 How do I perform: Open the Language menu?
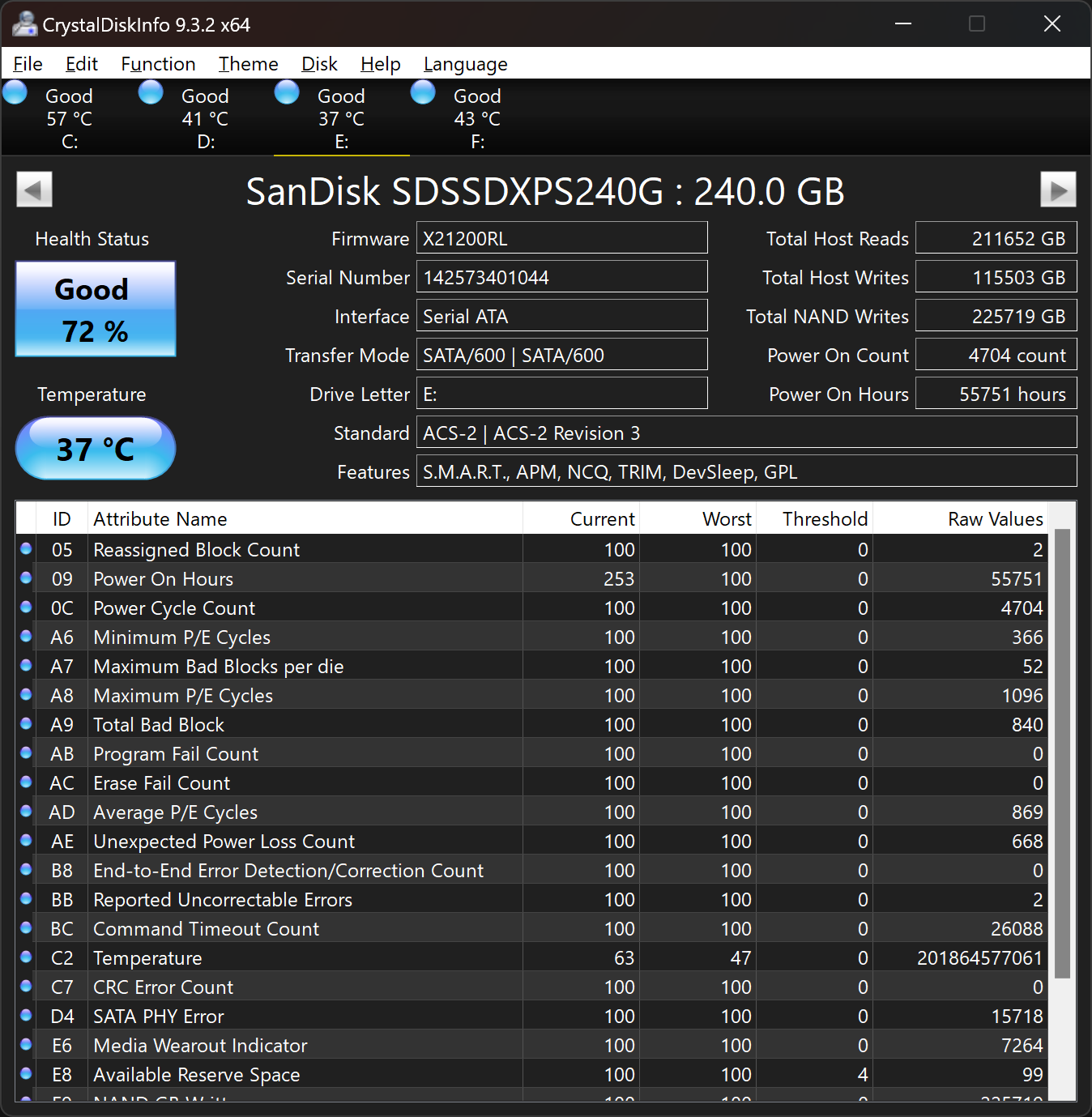point(465,64)
